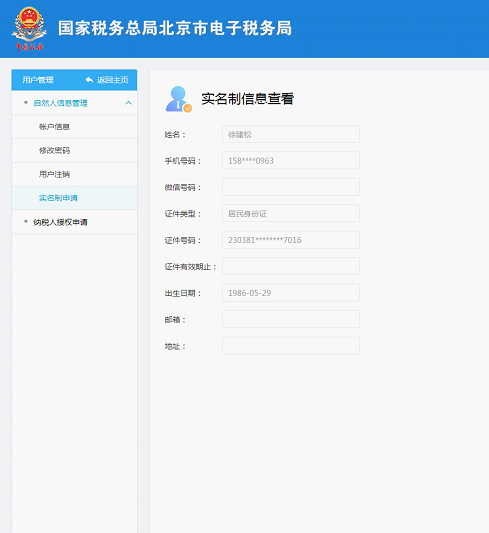
Task: Select 自然人信息管理 tree item
Action: (60, 103)
